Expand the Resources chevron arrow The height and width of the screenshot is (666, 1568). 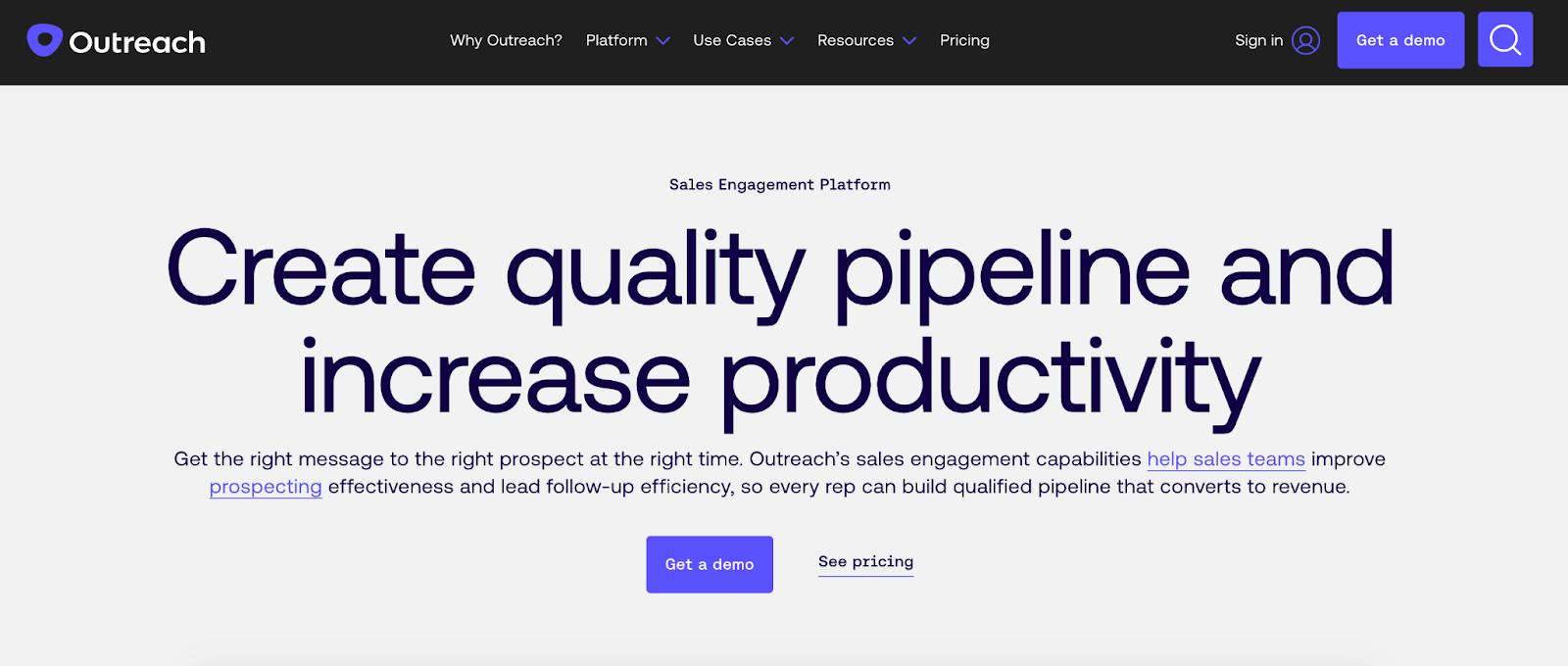[x=909, y=41]
